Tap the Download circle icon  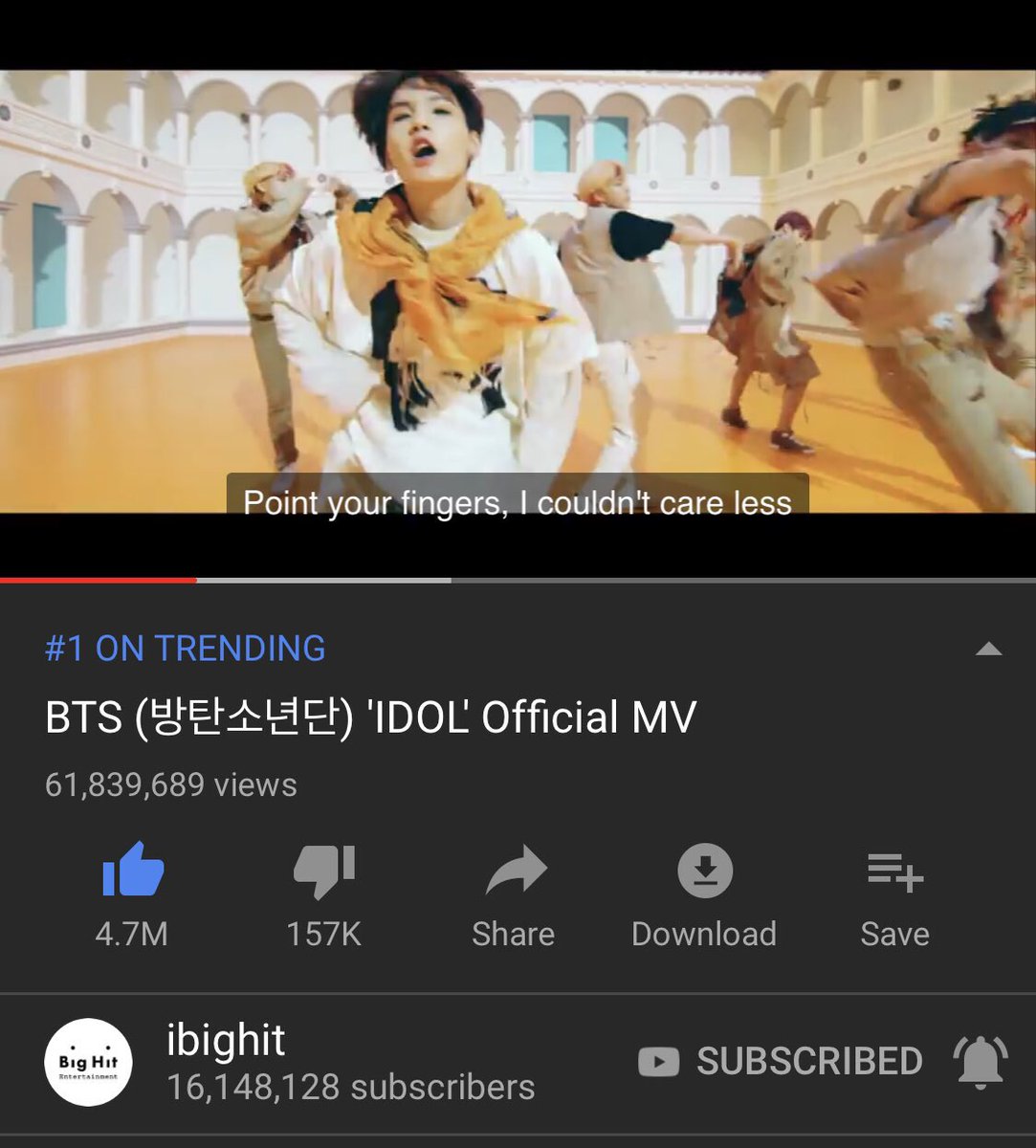tap(705, 871)
